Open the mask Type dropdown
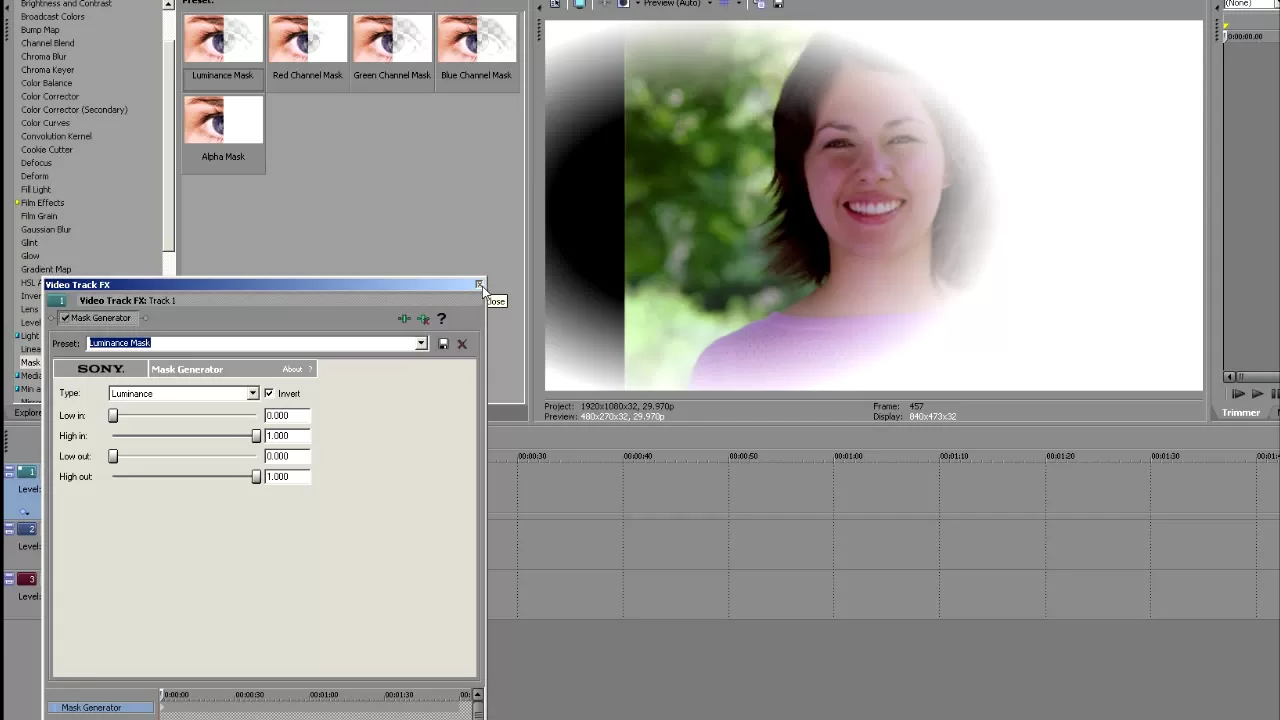This screenshot has width=1280, height=720. [x=253, y=394]
